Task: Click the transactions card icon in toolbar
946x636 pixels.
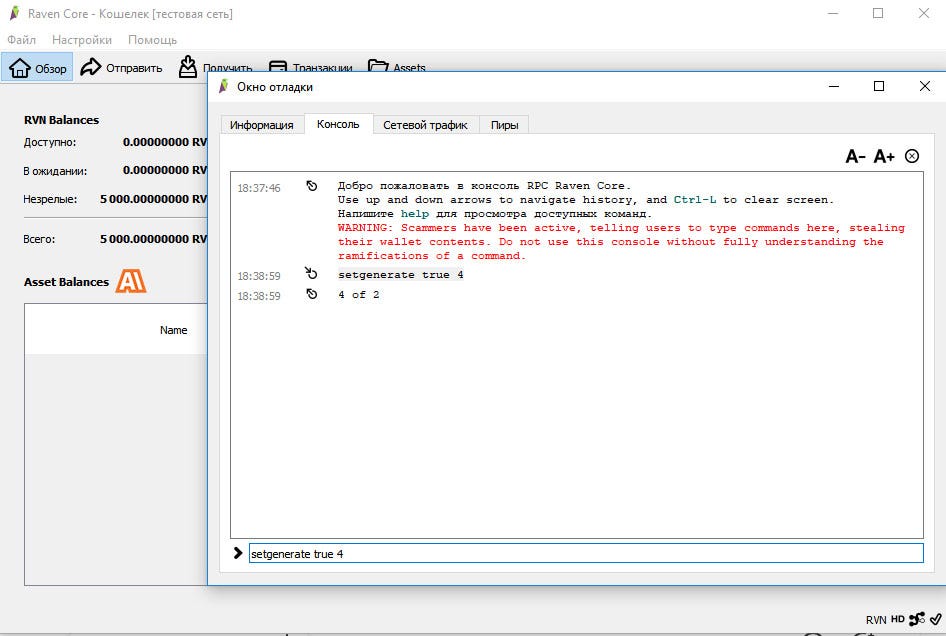Action: tap(278, 66)
